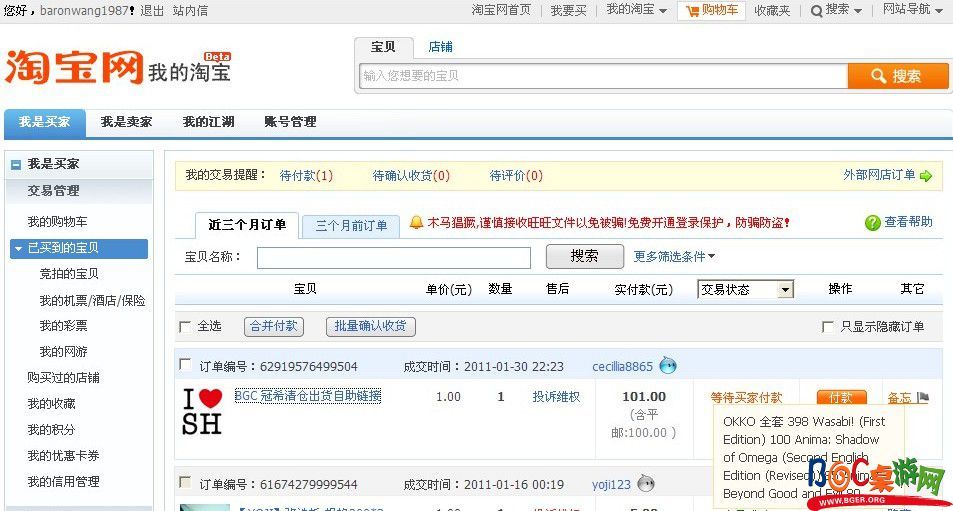Switch to 我是卖家 tab
The height and width of the screenshot is (511, 953).
click(126, 122)
